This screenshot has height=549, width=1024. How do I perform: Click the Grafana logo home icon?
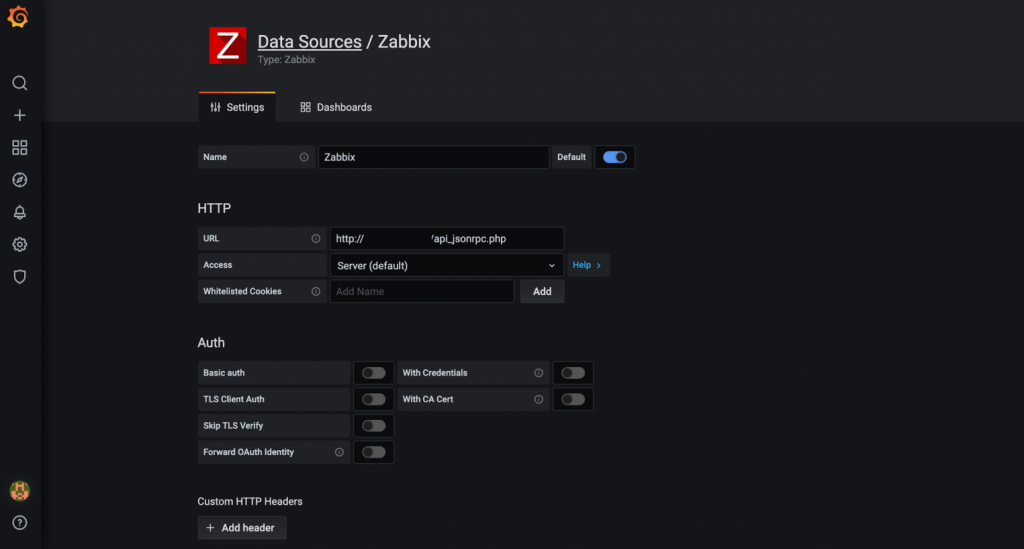(19, 19)
